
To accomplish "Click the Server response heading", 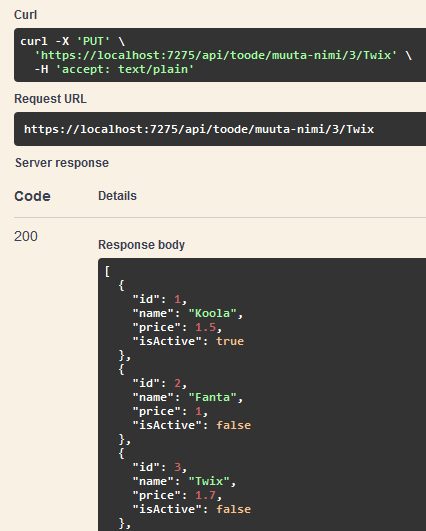I will tap(62, 163).
